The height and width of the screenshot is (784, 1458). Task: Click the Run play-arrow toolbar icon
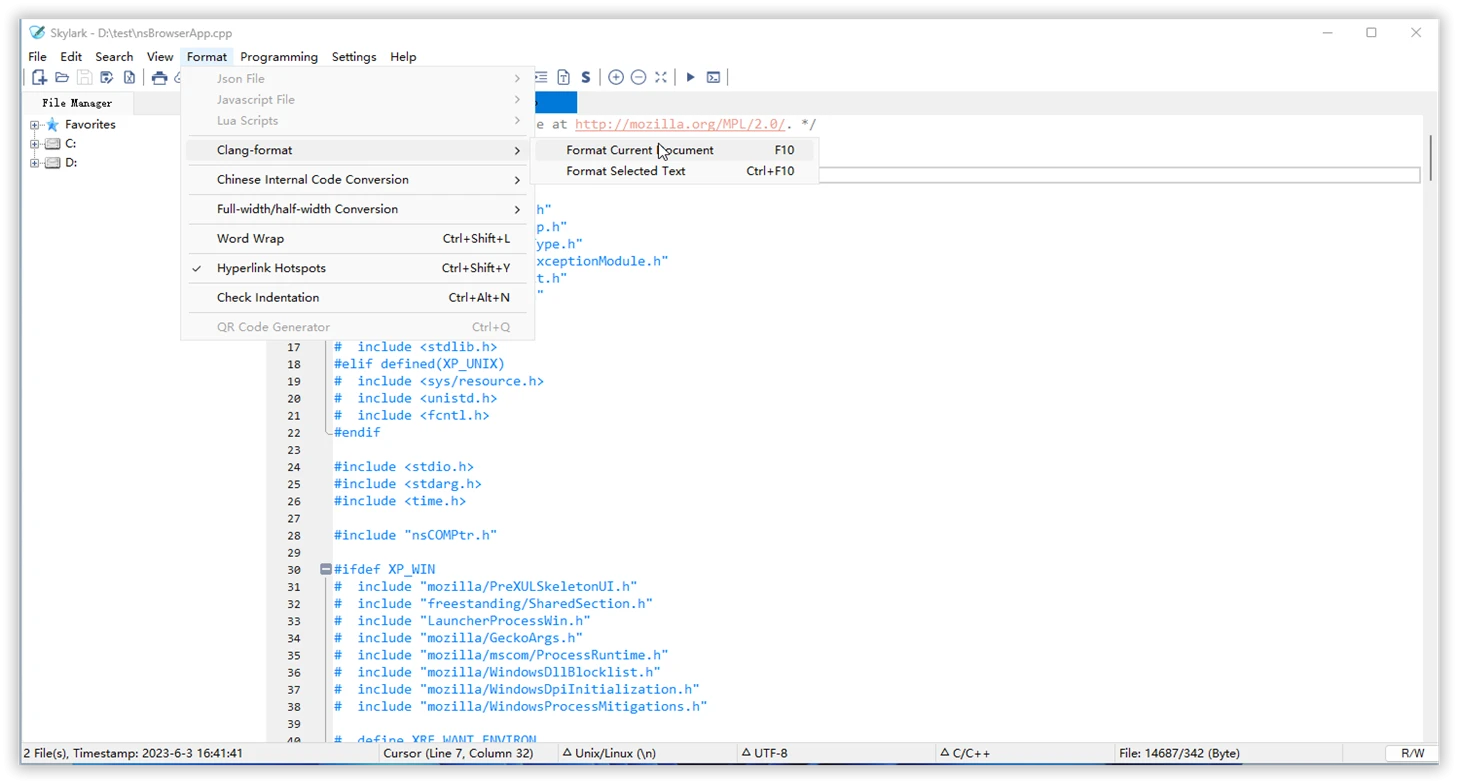pos(690,77)
